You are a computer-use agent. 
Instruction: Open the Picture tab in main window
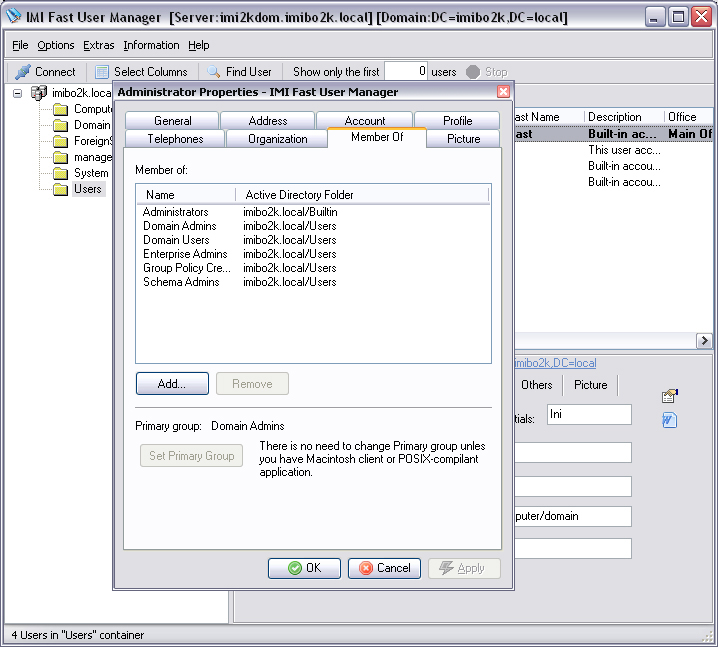tap(590, 385)
